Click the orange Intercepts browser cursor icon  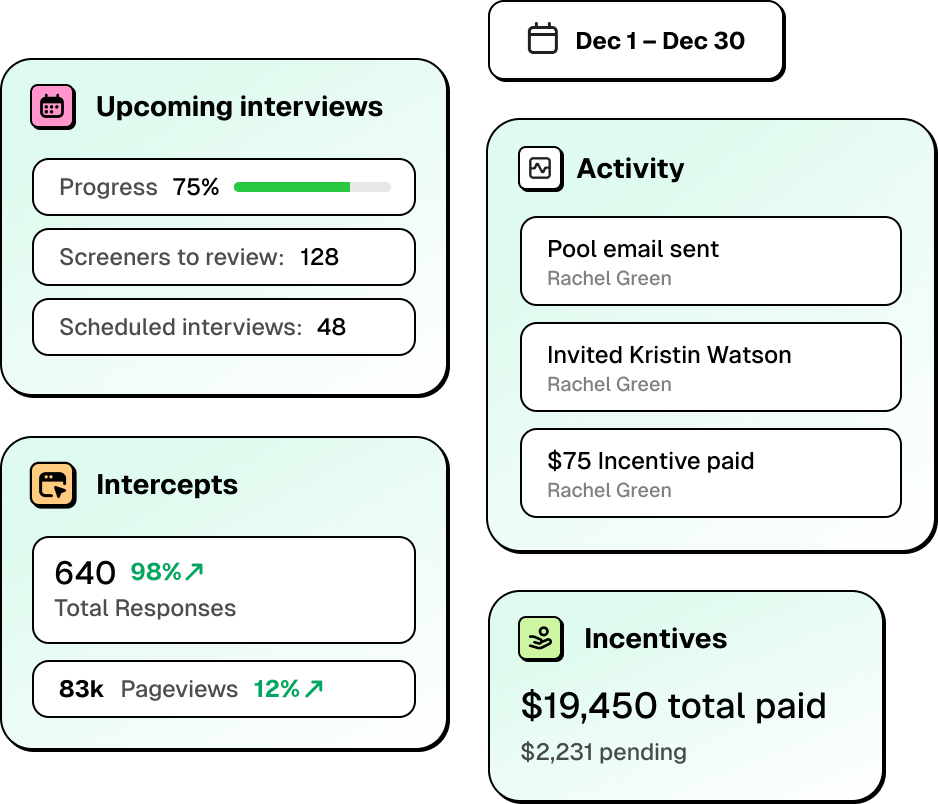(53, 485)
